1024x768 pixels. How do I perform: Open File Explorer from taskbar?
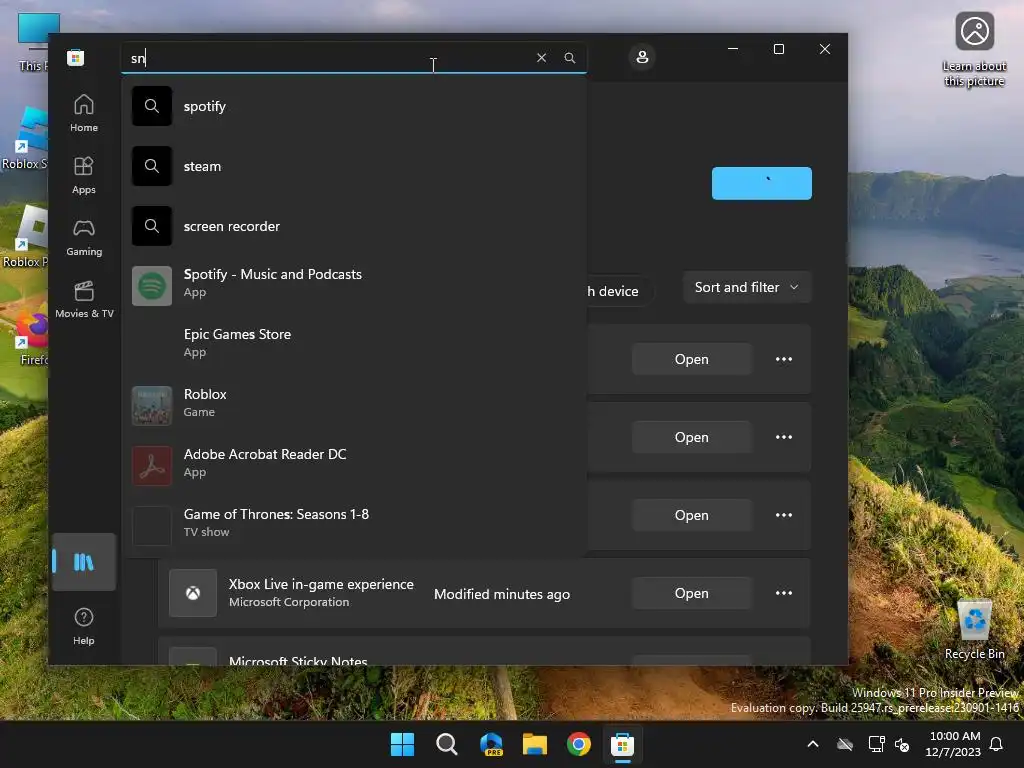coord(535,744)
